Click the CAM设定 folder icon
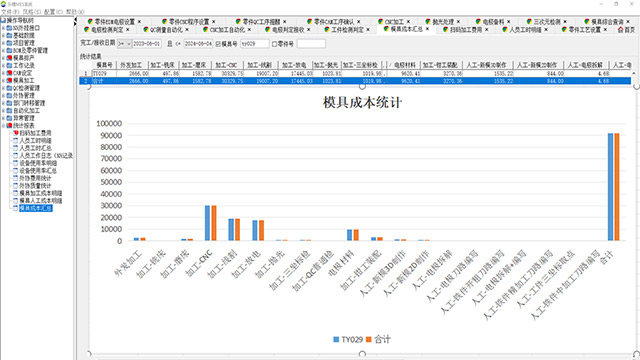Viewport: 640px width, 360px height. tap(9, 73)
